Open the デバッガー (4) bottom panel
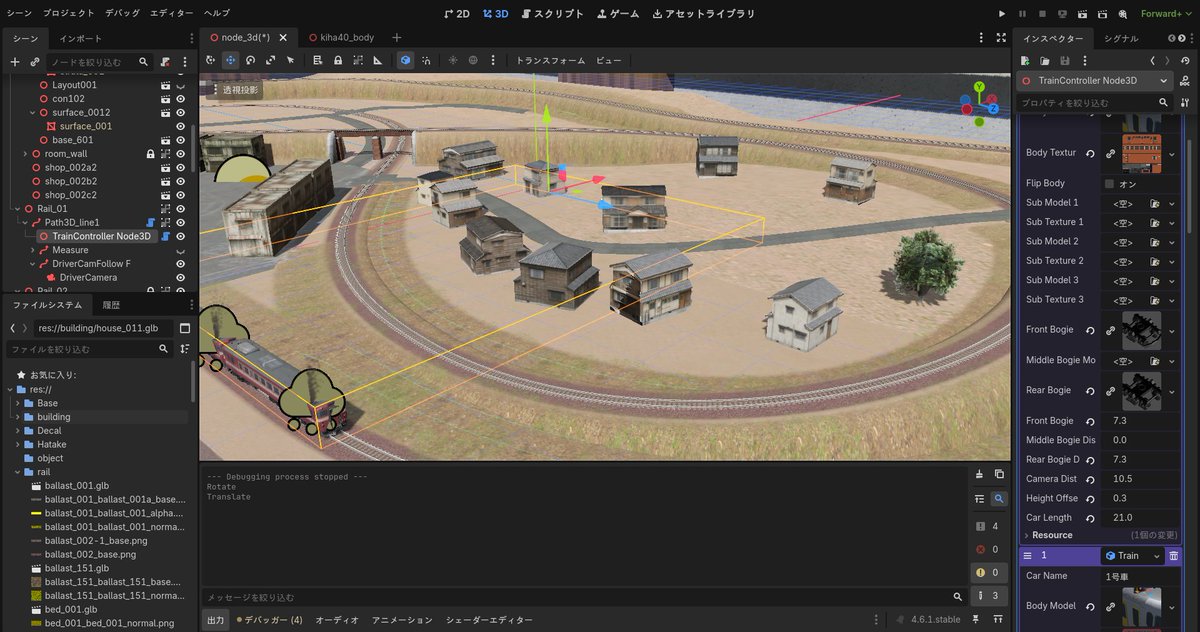 pos(269,620)
